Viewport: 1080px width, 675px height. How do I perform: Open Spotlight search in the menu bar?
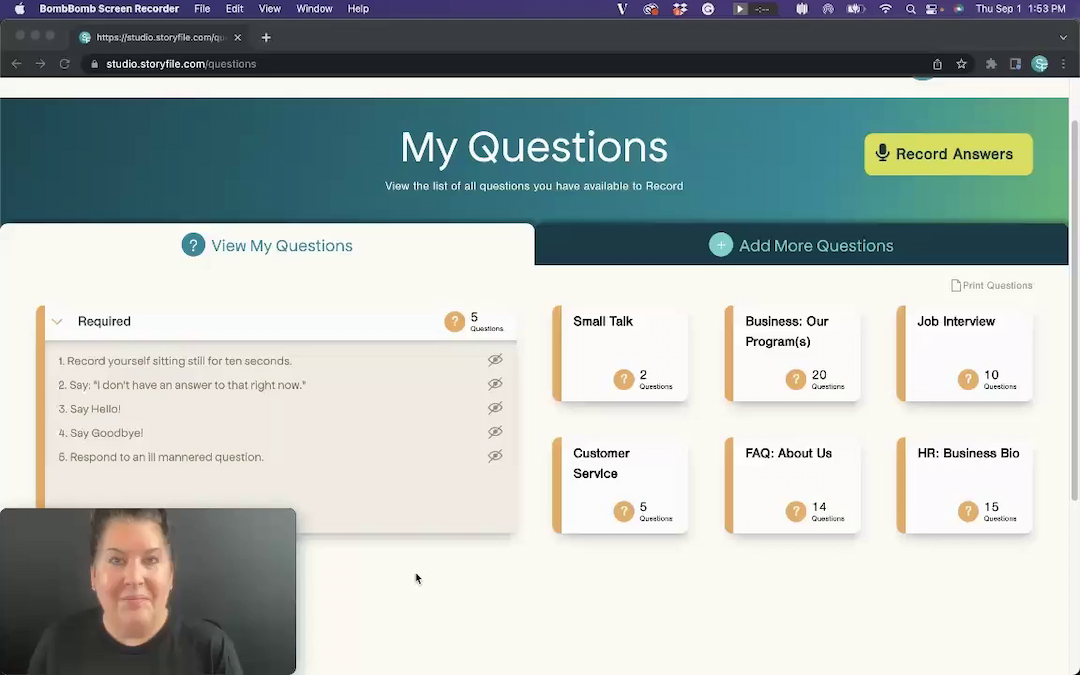pyautogui.click(x=911, y=9)
